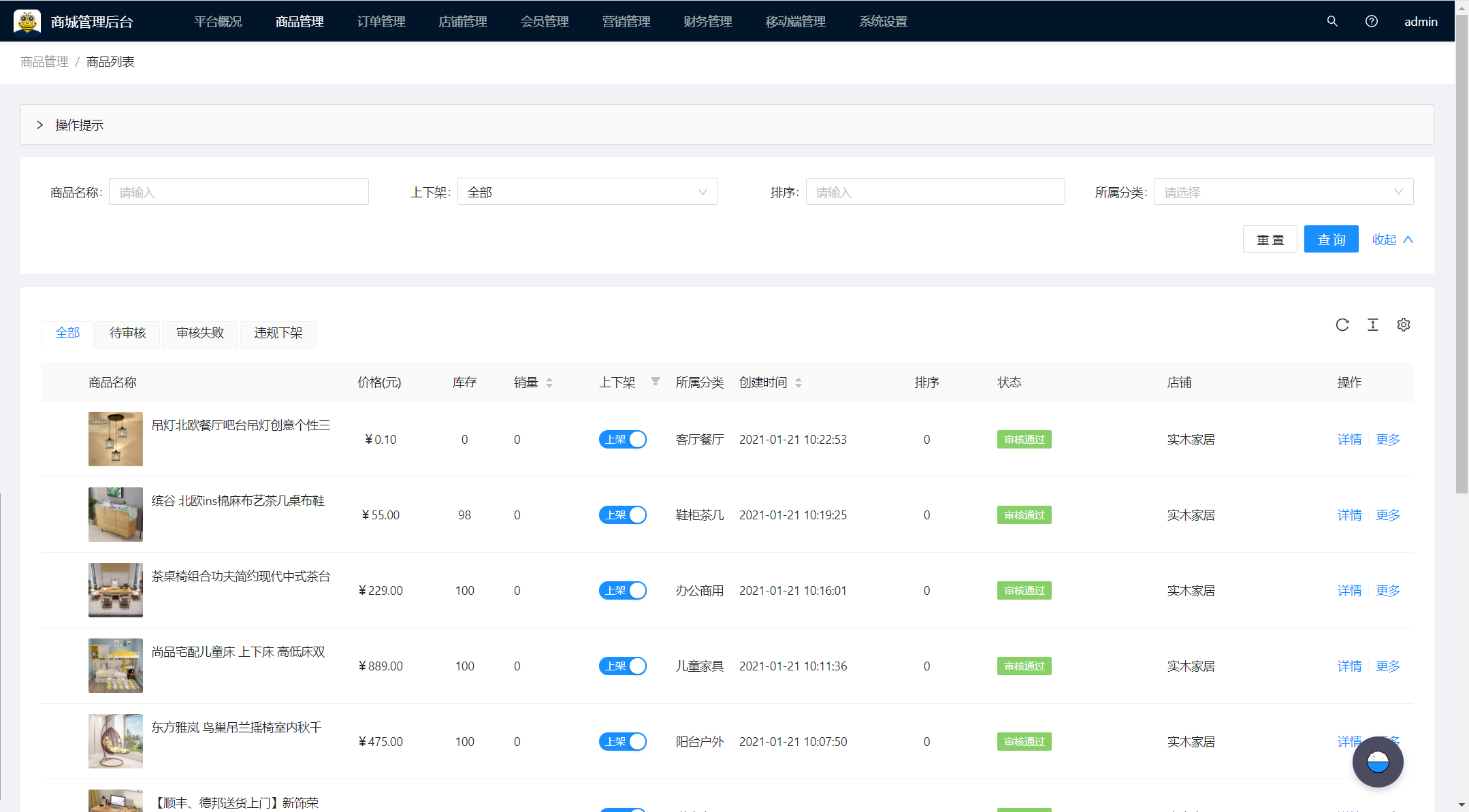Open 营销管理 menu

626,21
